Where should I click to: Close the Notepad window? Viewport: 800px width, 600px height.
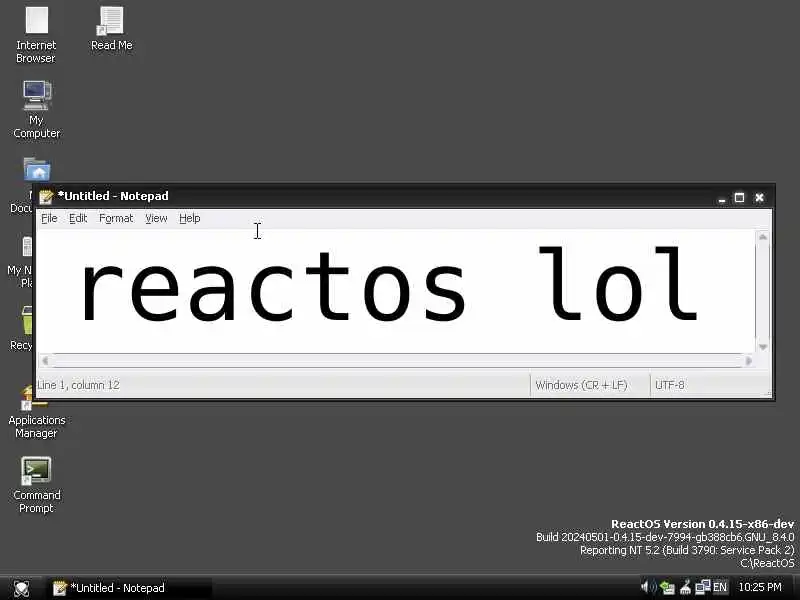[759, 198]
